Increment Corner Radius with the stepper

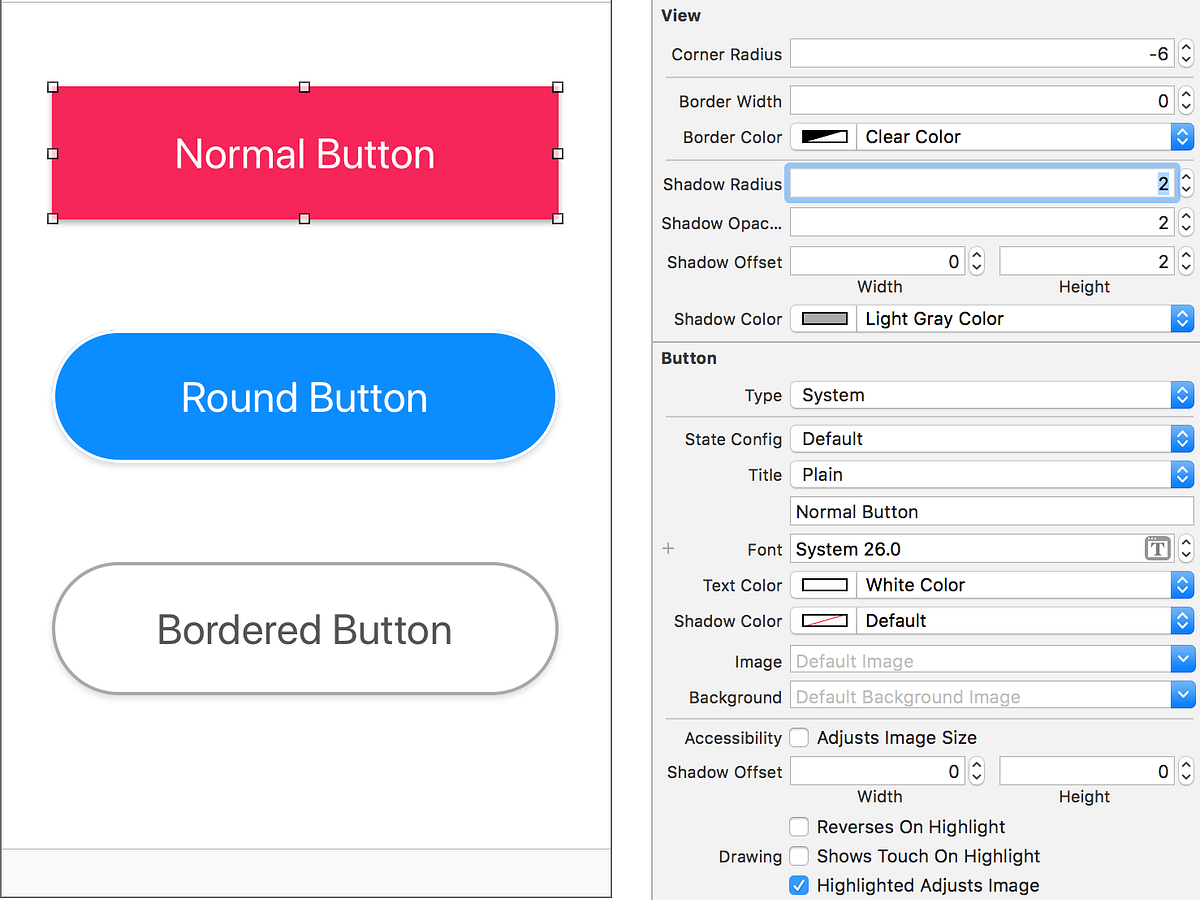(1186, 48)
